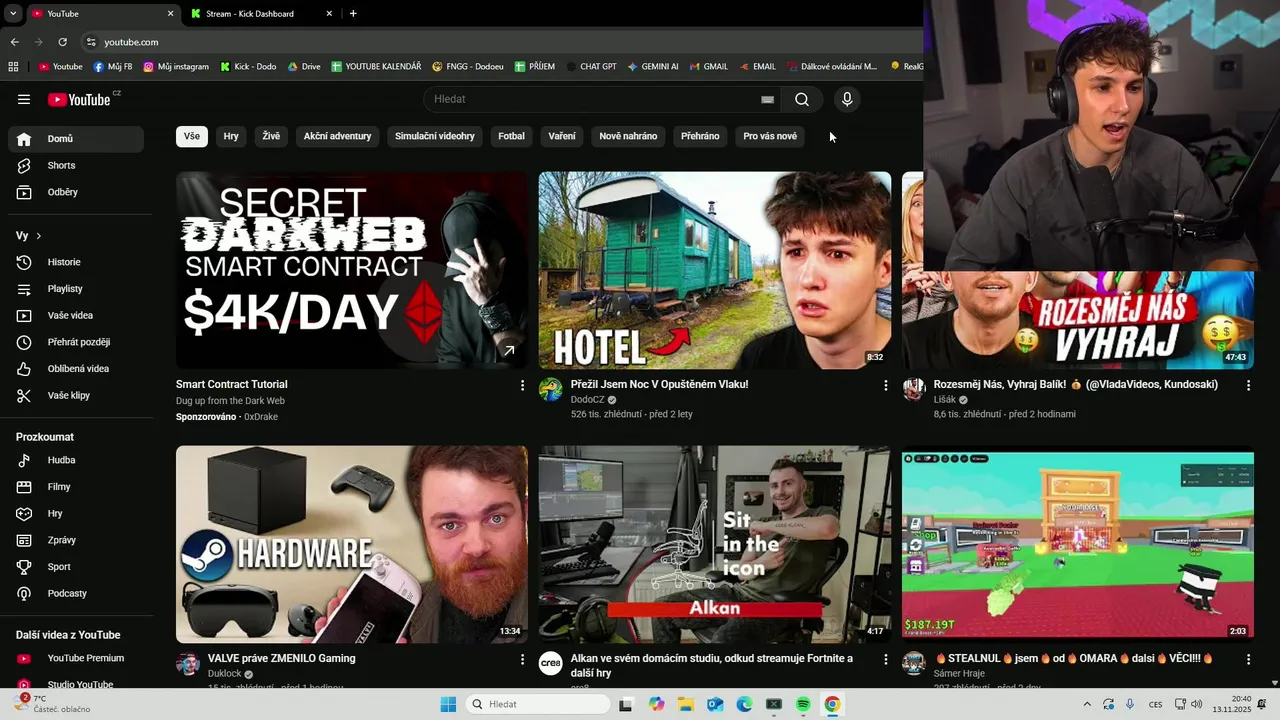Viewport: 1280px width, 720px height.
Task: Open options menu for STEALNUL video
Action: (1248, 660)
